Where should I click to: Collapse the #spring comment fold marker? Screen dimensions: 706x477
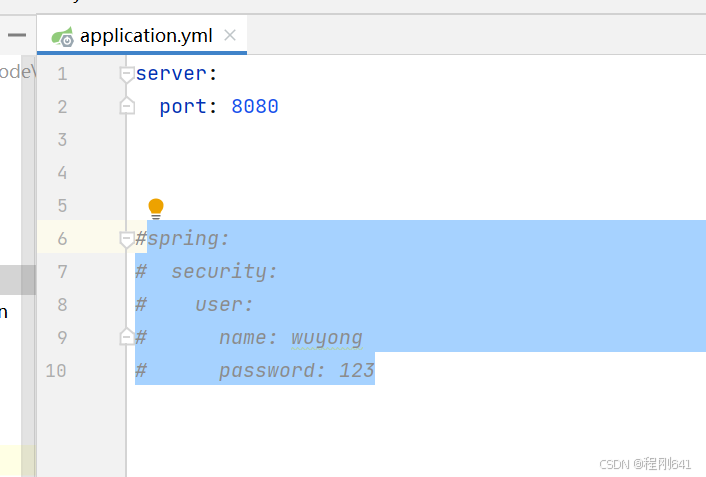click(127, 239)
